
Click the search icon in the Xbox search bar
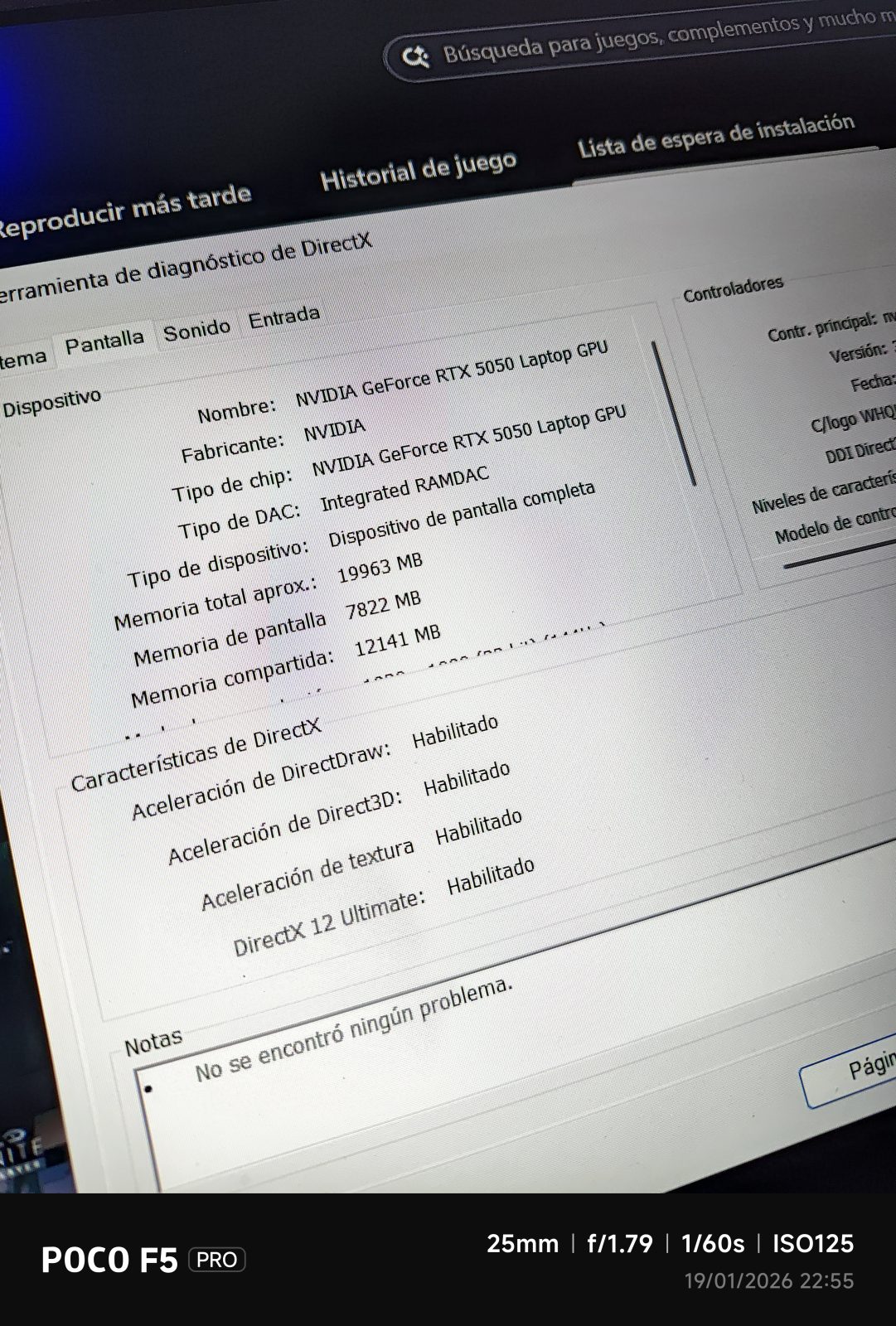[415, 56]
